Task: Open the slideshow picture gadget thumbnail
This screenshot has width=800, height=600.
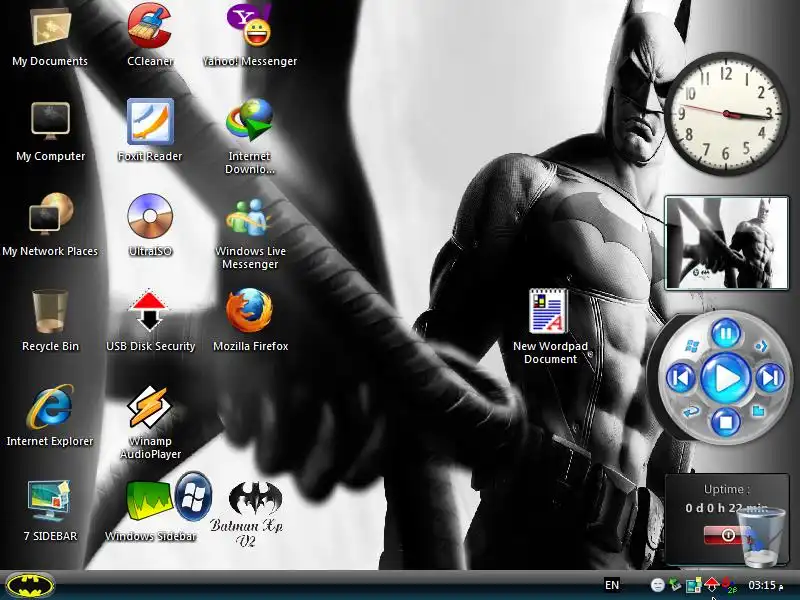Action: (727, 243)
